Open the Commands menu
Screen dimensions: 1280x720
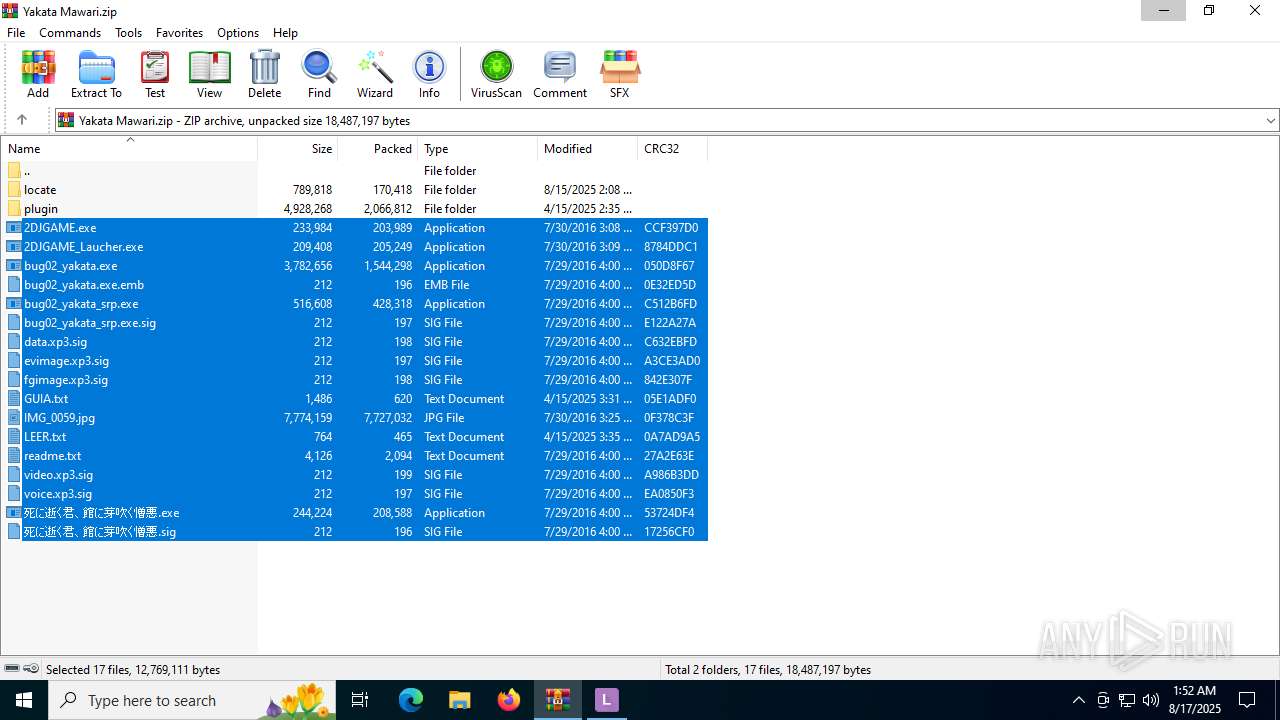(x=70, y=32)
